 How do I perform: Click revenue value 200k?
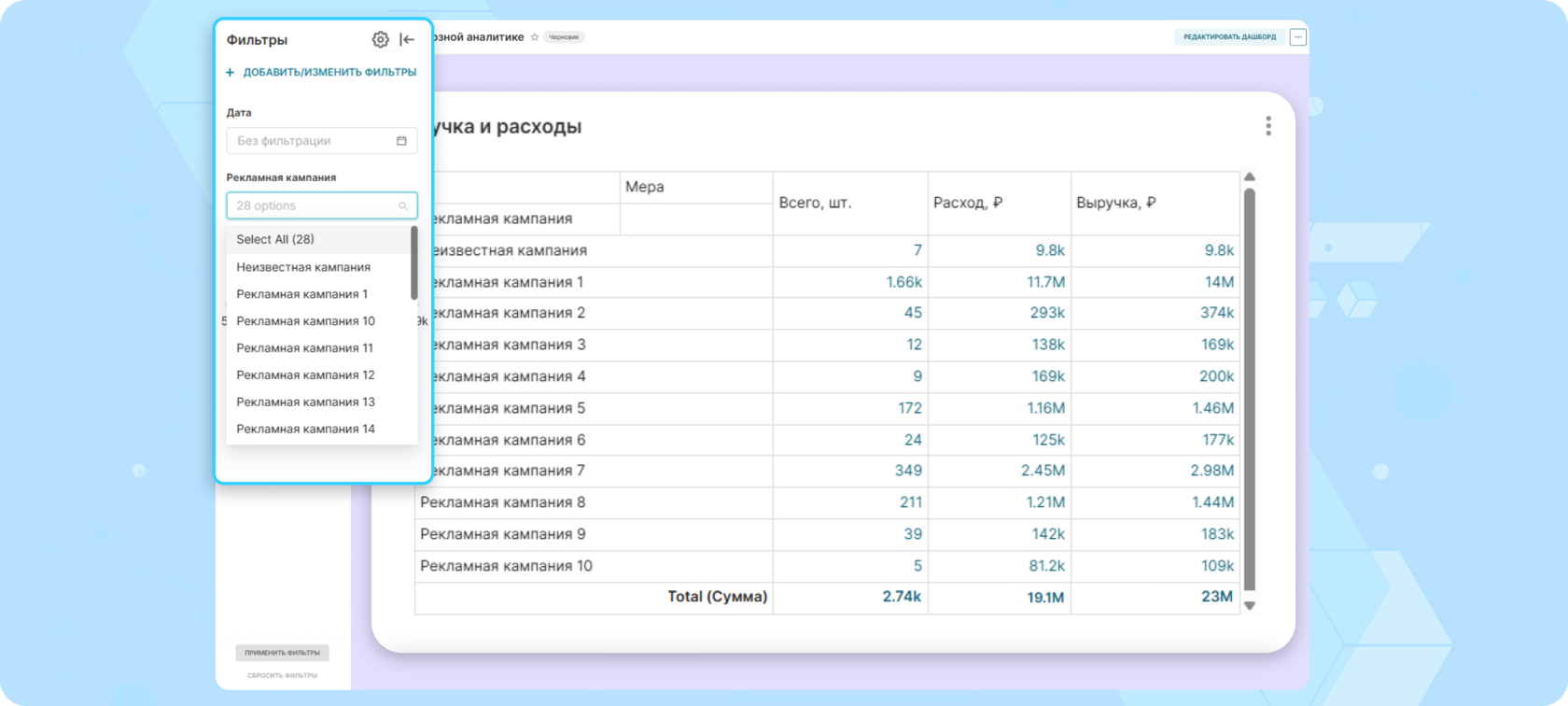[1217, 376]
